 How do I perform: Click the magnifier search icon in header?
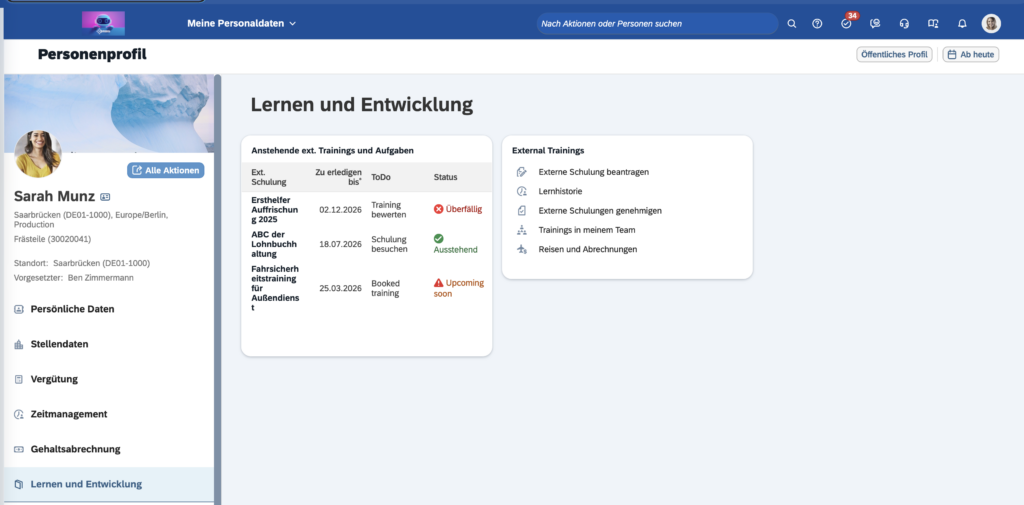coord(792,23)
